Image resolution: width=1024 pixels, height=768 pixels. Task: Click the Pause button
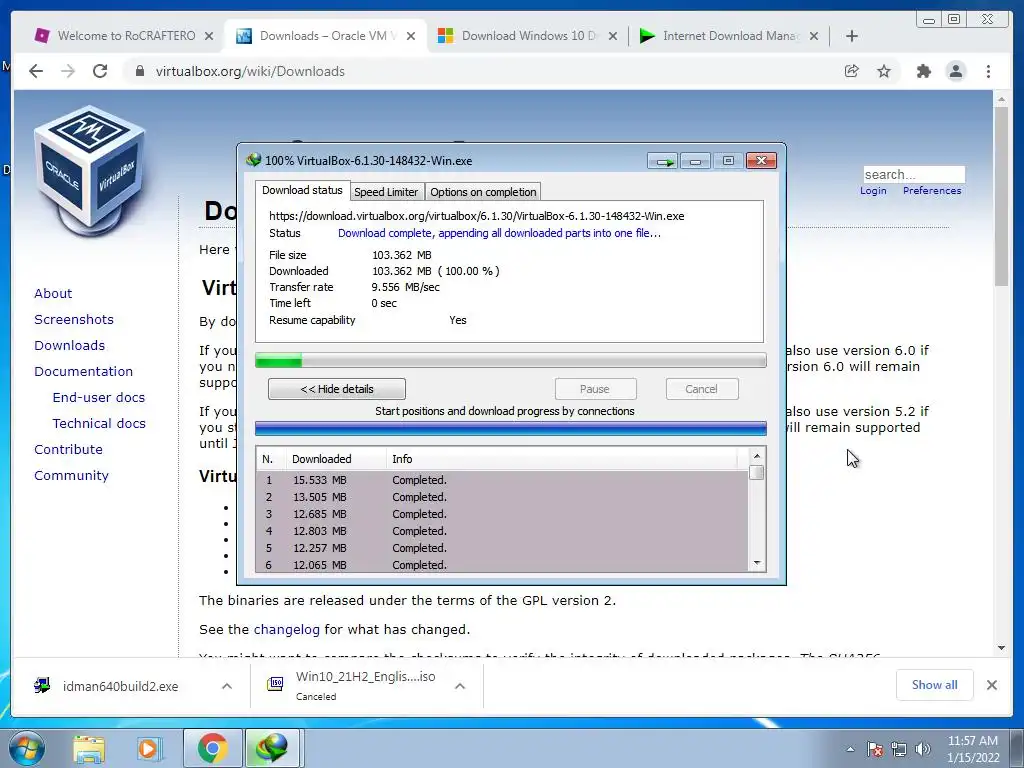pyautogui.click(x=595, y=389)
